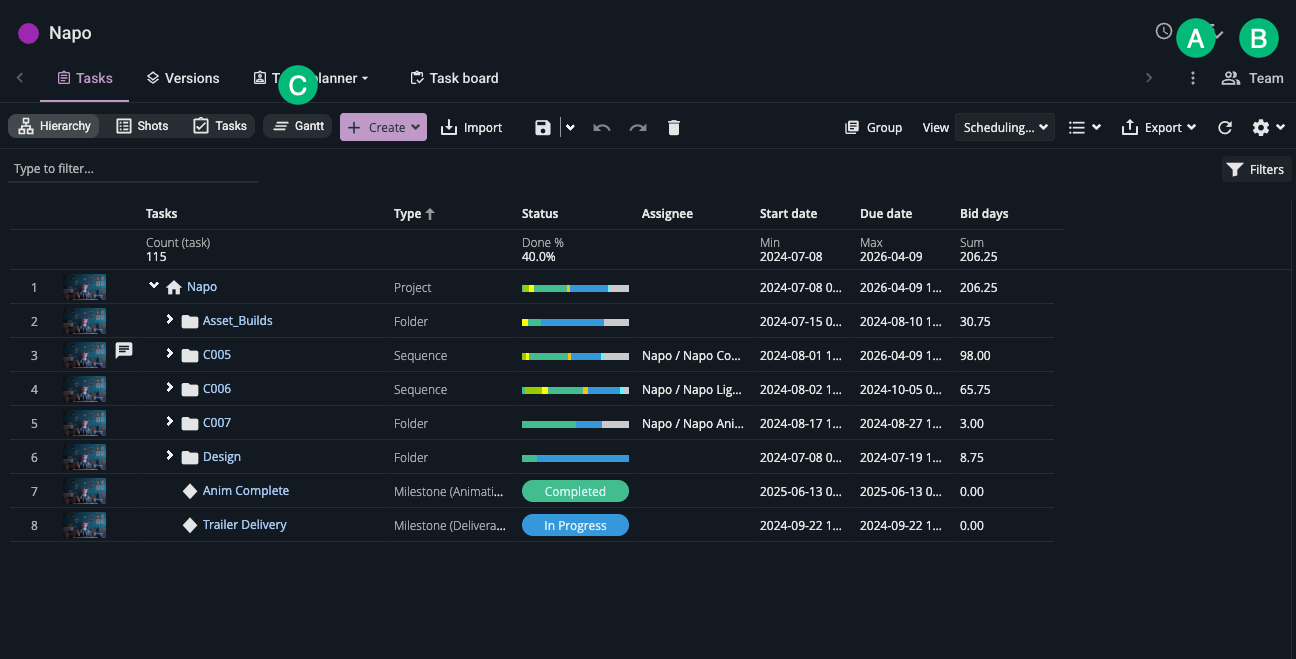The width and height of the screenshot is (1296, 659).
Task: Click the redo arrow icon
Action: pyautogui.click(x=637, y=127)
